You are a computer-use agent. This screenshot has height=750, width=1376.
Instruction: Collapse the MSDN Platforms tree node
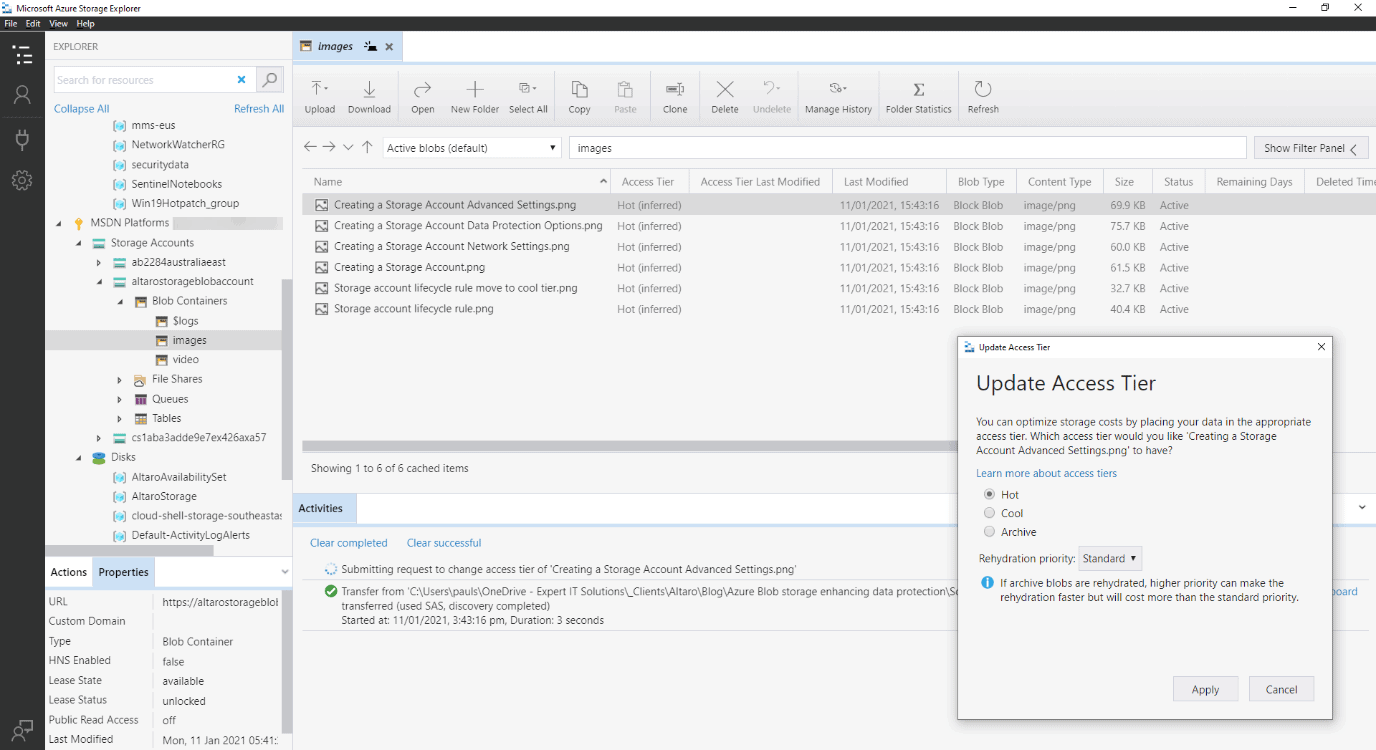tap(59, 223)
